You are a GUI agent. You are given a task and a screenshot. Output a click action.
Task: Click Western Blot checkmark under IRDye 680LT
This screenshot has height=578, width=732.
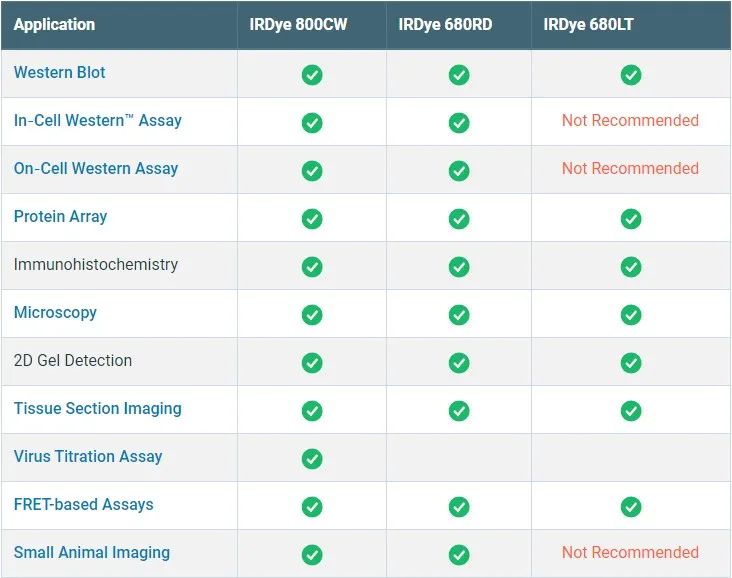pyautogui.click(x=631, y=75)
